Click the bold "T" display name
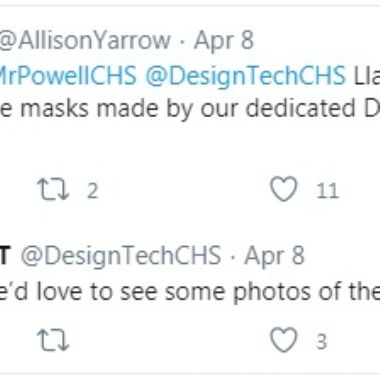380x380 pixels. coord(5,256)
